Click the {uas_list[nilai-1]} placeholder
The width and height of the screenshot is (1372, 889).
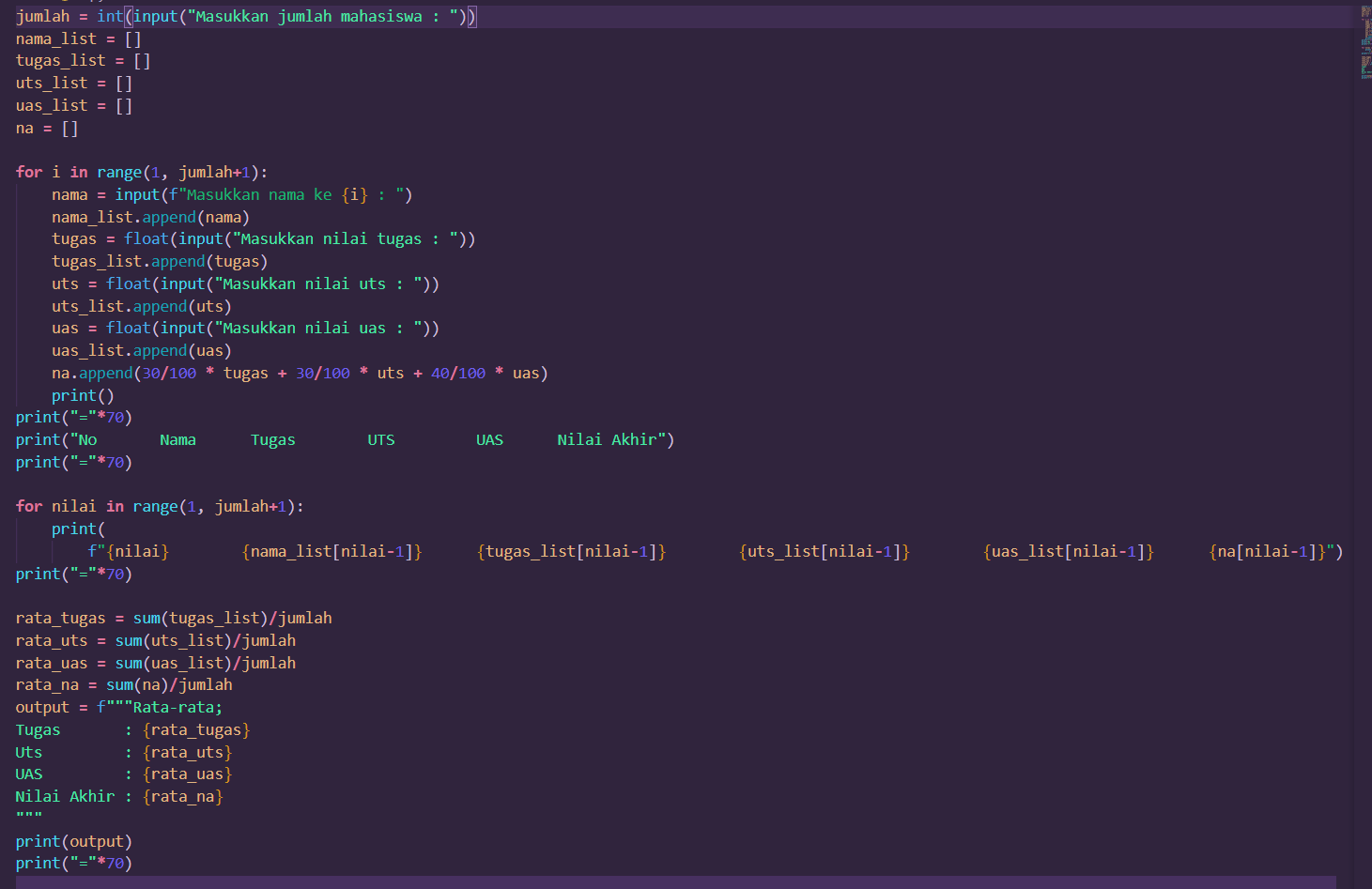[1069, 552]
